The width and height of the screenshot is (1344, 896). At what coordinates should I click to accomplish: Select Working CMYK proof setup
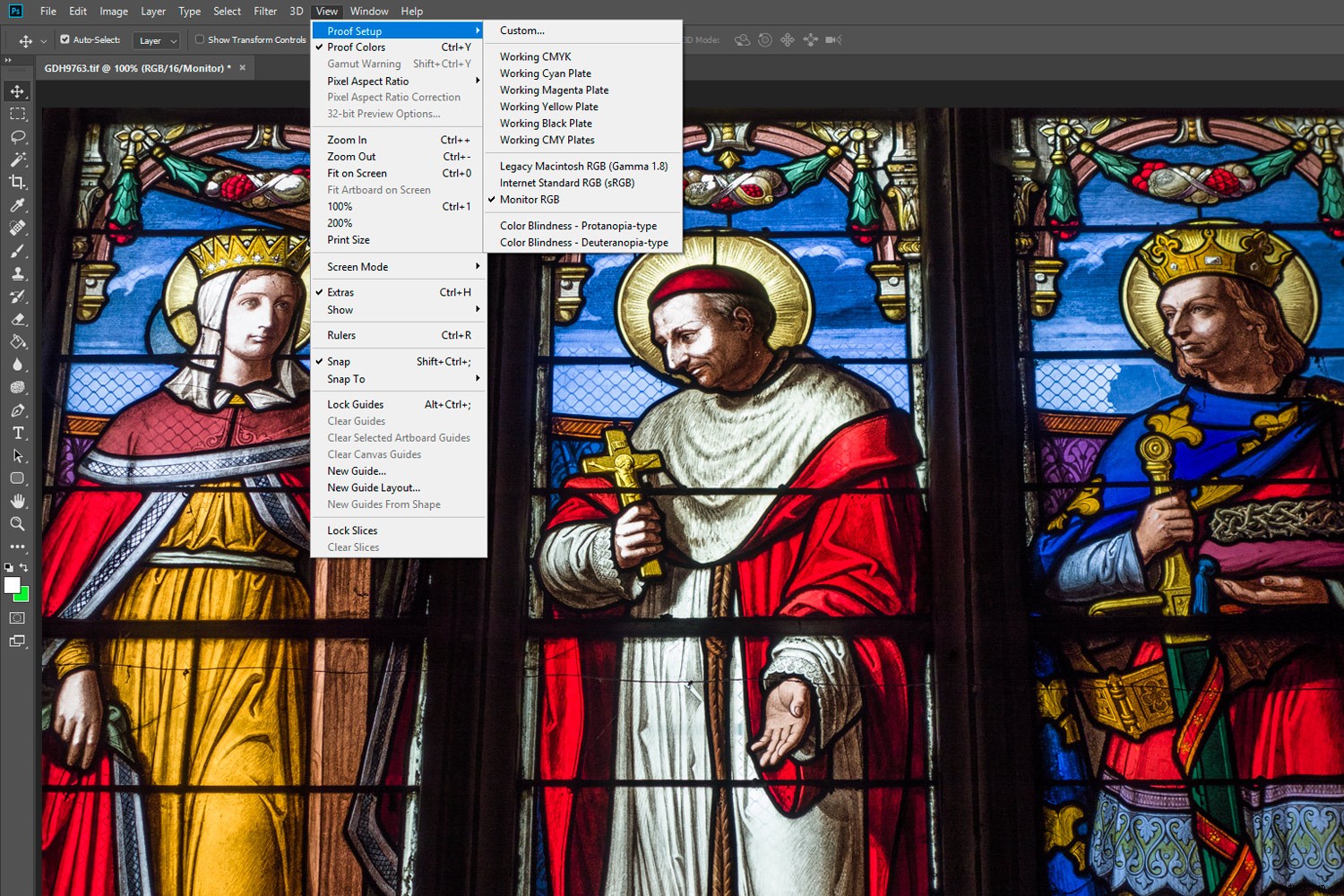(534, 56)
